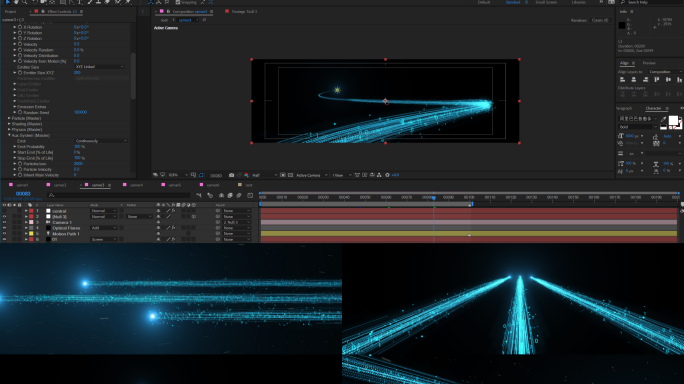Open the control layer blend mode dropdown
This screenshot has height=384, width=684.
point(103,211)
